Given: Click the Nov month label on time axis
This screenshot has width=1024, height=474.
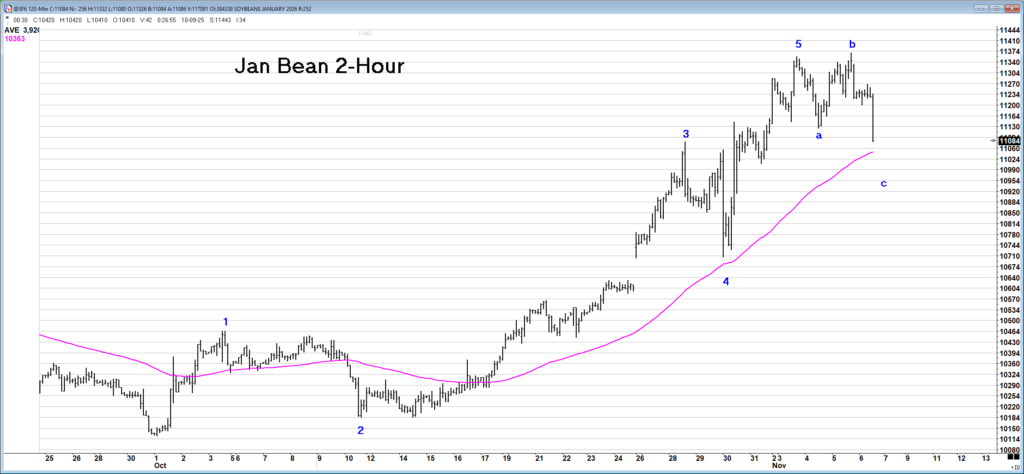Looking at the screenshot, I should (x=778, y=466).
